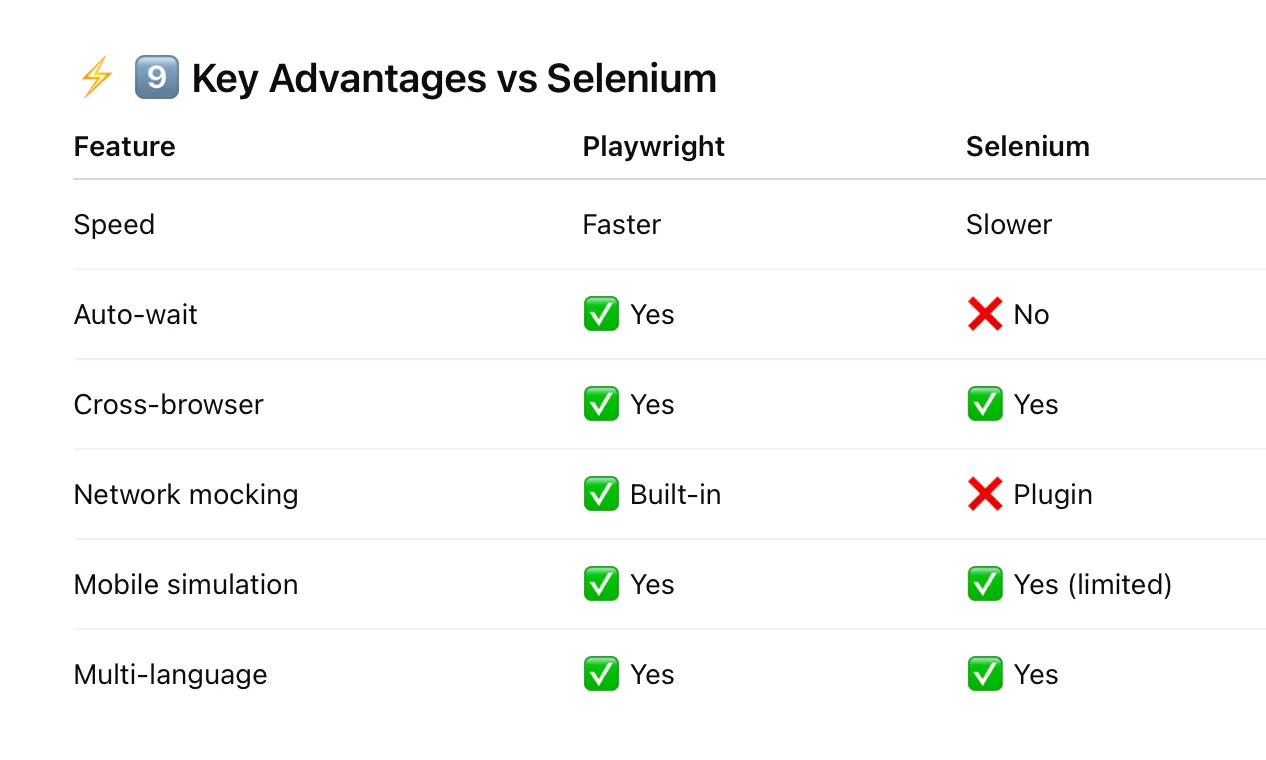Click Playwright Cross-browser green checkmark
The height and width of the screenshot is (760, 1266).
[601, 404]
